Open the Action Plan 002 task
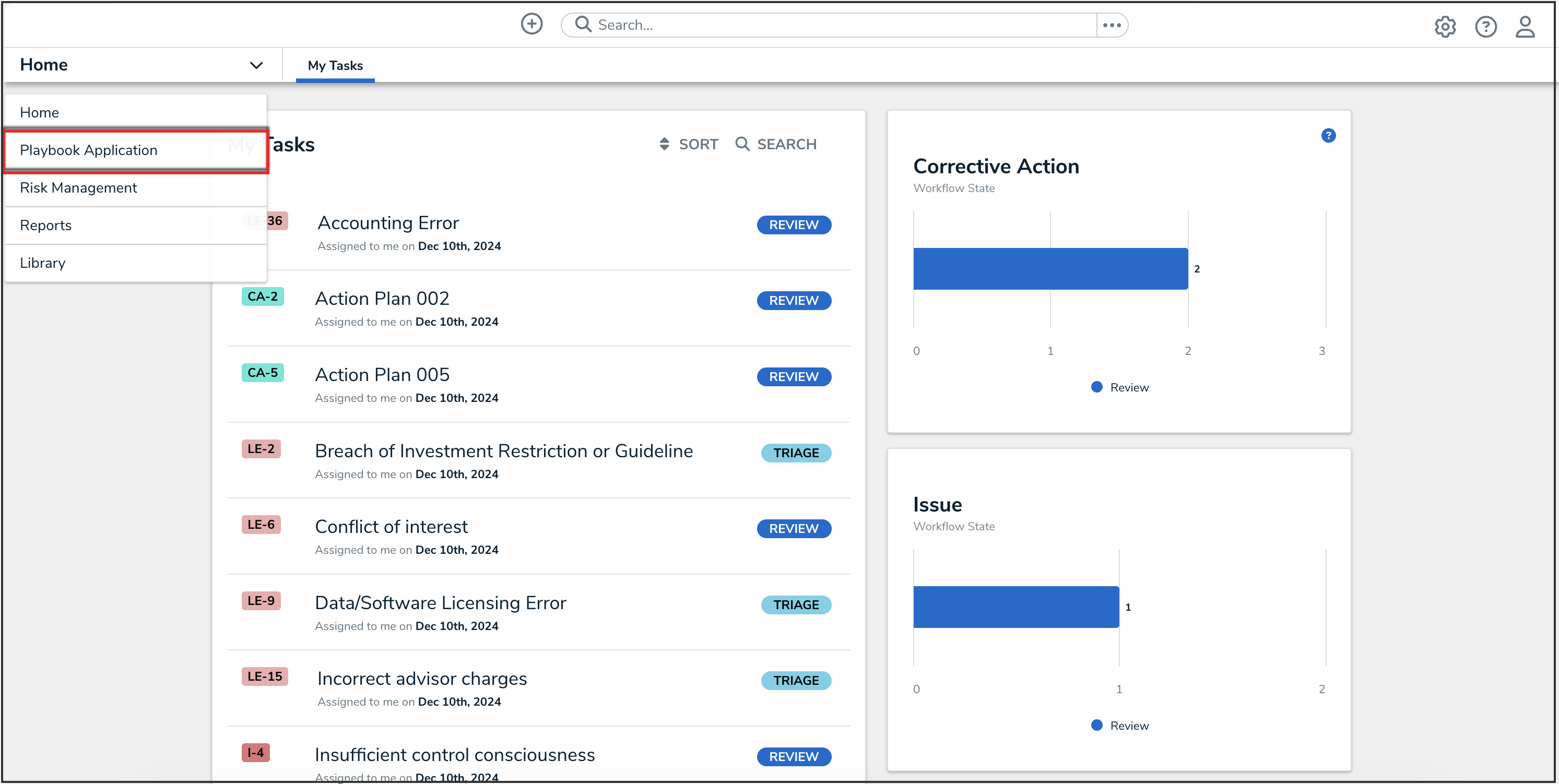 click(382, 299)
